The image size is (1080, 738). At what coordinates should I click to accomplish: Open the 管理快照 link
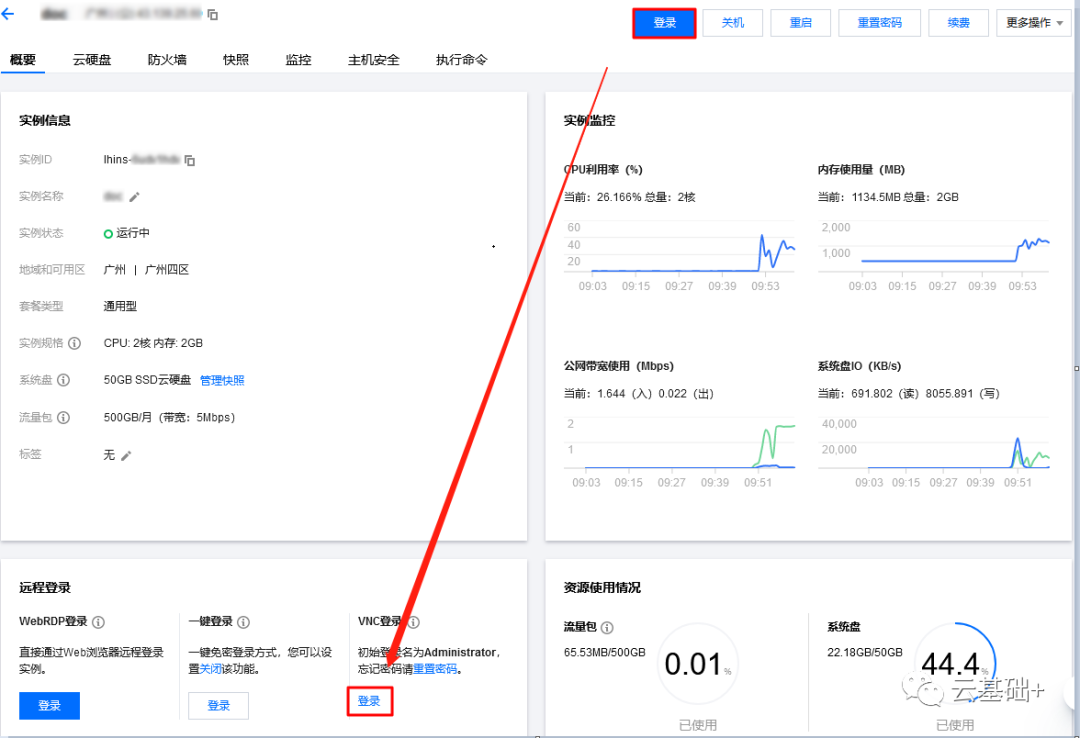click(x=222, y=380)
